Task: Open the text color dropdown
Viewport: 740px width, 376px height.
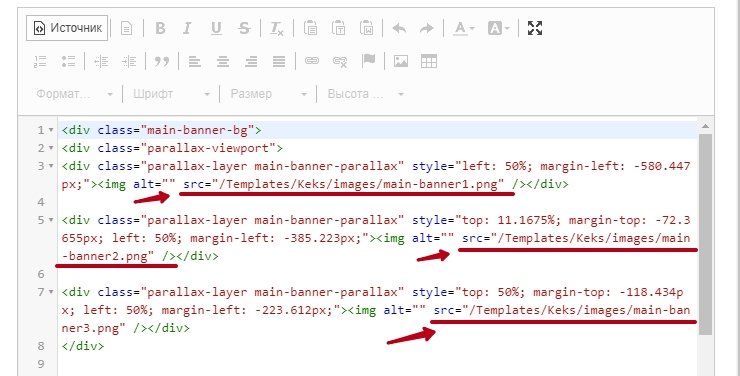Action: point(464,28)
